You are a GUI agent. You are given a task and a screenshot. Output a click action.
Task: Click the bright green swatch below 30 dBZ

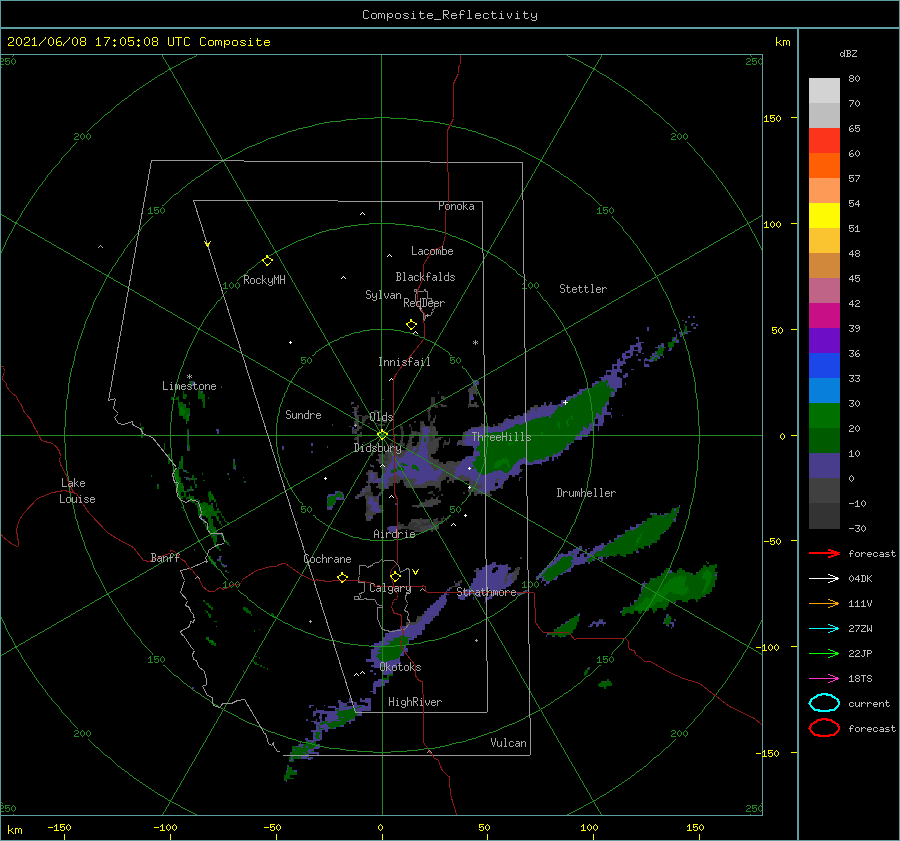[824, 415]
